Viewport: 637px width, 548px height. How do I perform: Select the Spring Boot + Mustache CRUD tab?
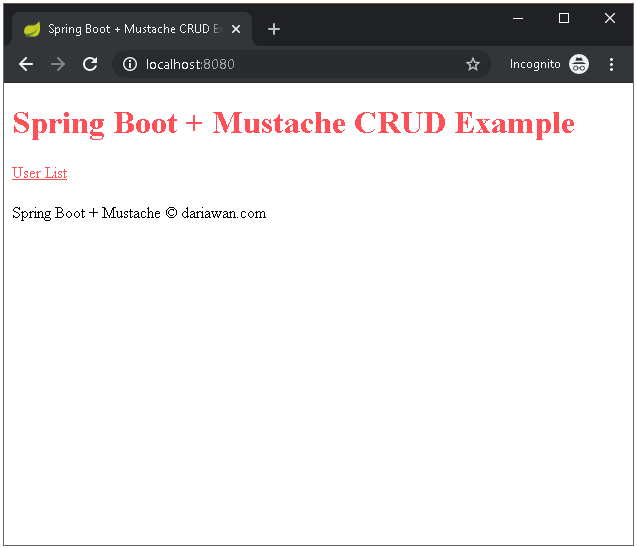coord(132,29)
